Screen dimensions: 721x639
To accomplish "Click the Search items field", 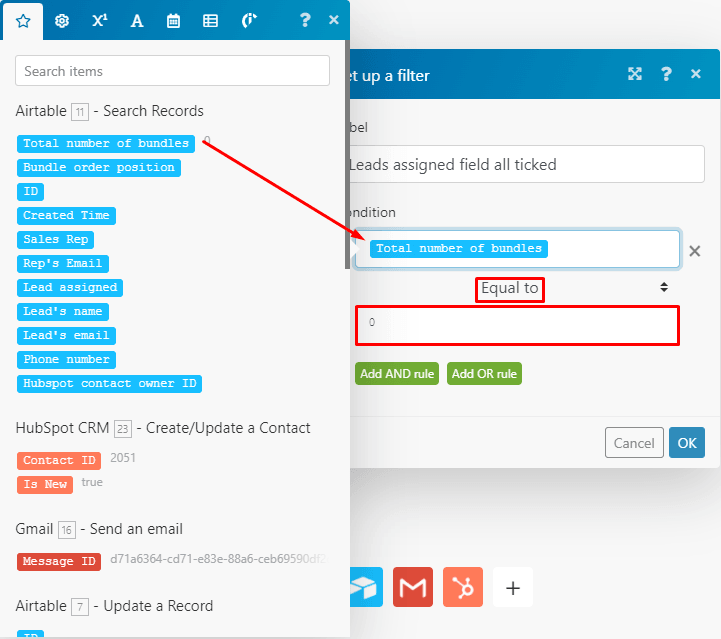I will [172, 71].
